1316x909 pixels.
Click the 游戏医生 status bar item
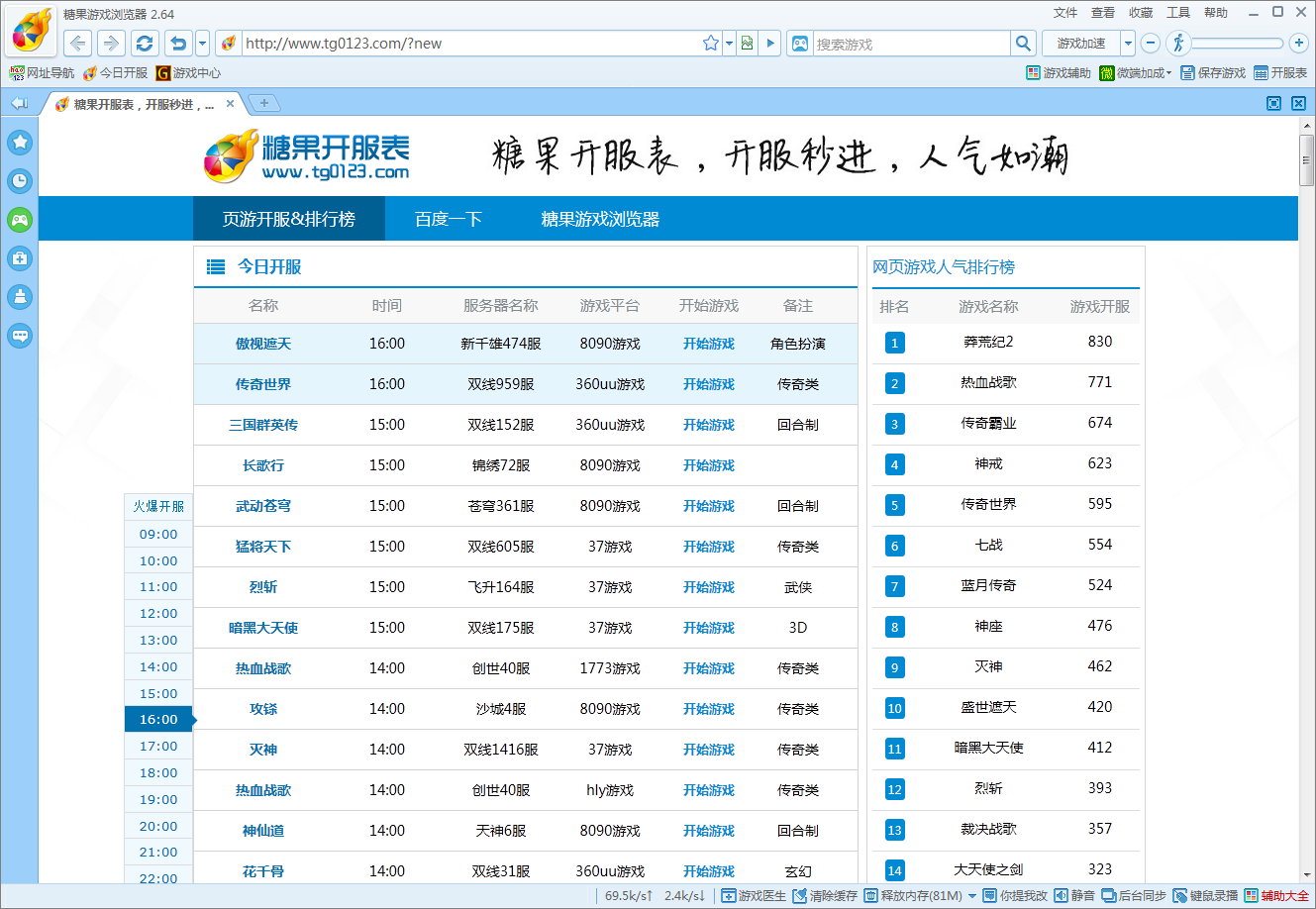coord(754,895)
